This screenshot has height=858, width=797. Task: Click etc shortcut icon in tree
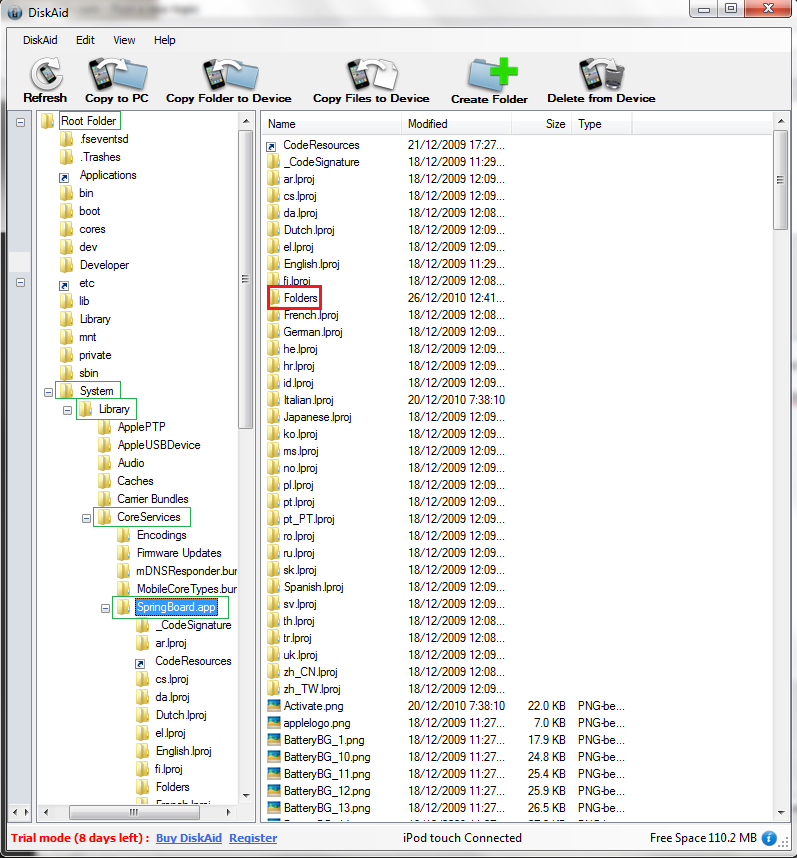[x=64, y=285]
